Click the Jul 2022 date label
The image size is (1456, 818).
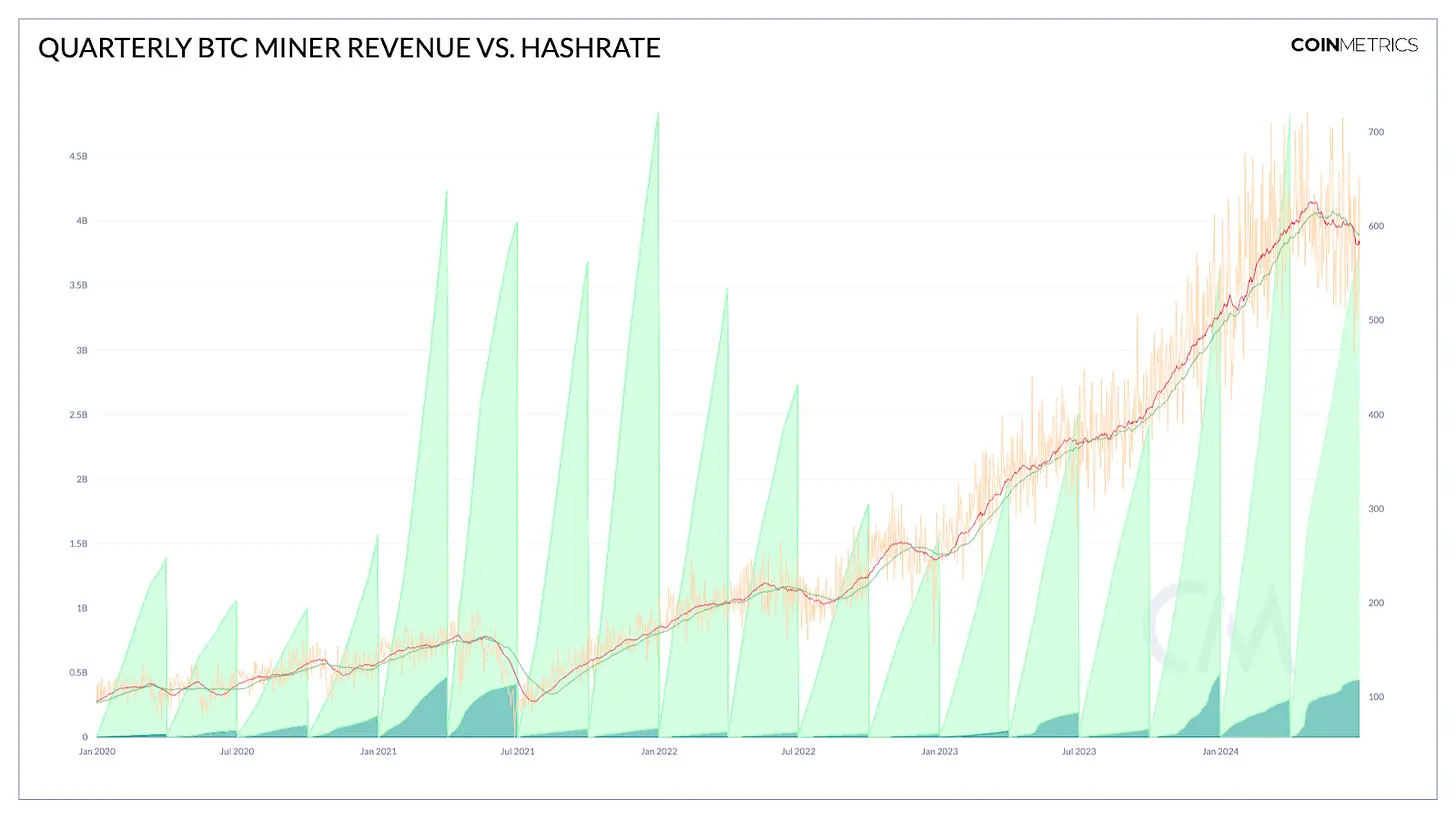[x=798, y=750]
